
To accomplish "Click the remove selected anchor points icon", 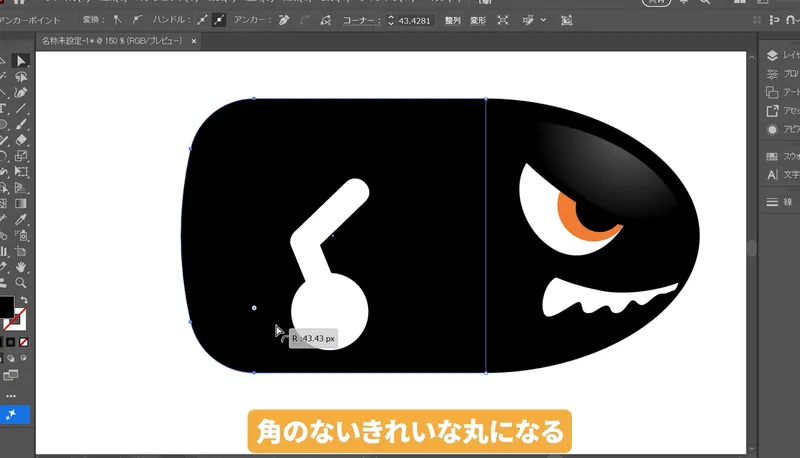I will (284, 19).
